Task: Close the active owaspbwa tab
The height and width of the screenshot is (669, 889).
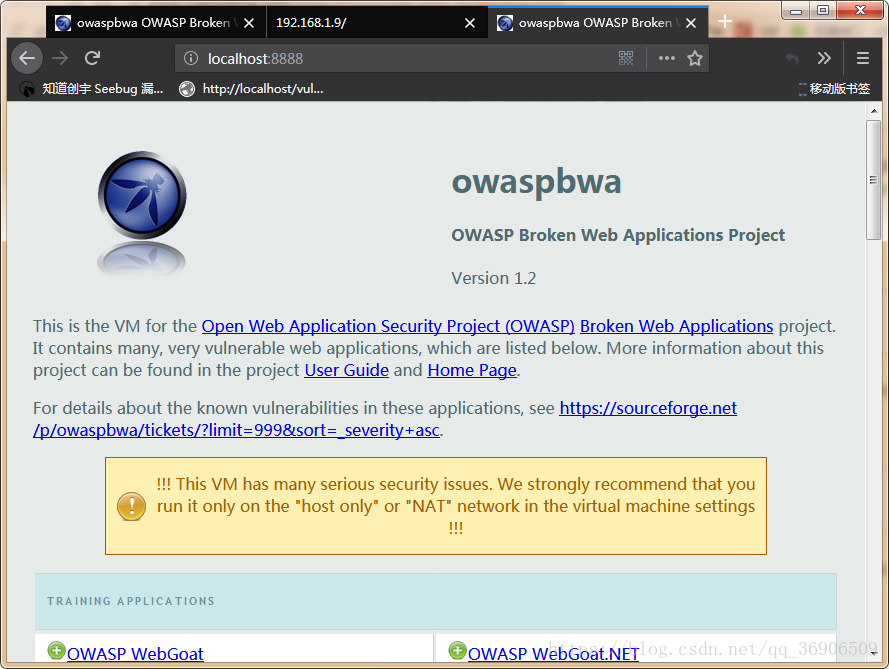Action: [691, 23]
